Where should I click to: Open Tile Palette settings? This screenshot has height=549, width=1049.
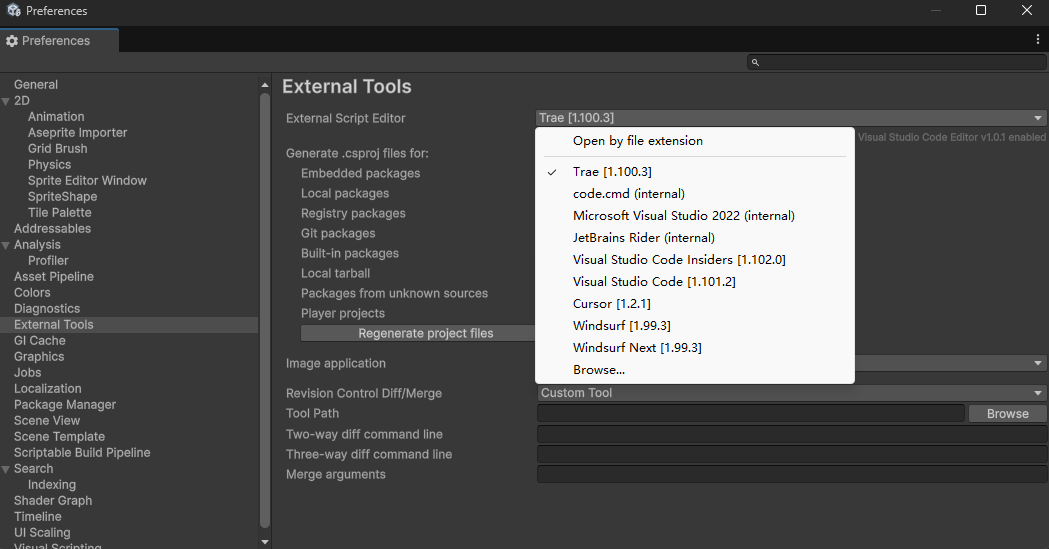pos(60,213)
